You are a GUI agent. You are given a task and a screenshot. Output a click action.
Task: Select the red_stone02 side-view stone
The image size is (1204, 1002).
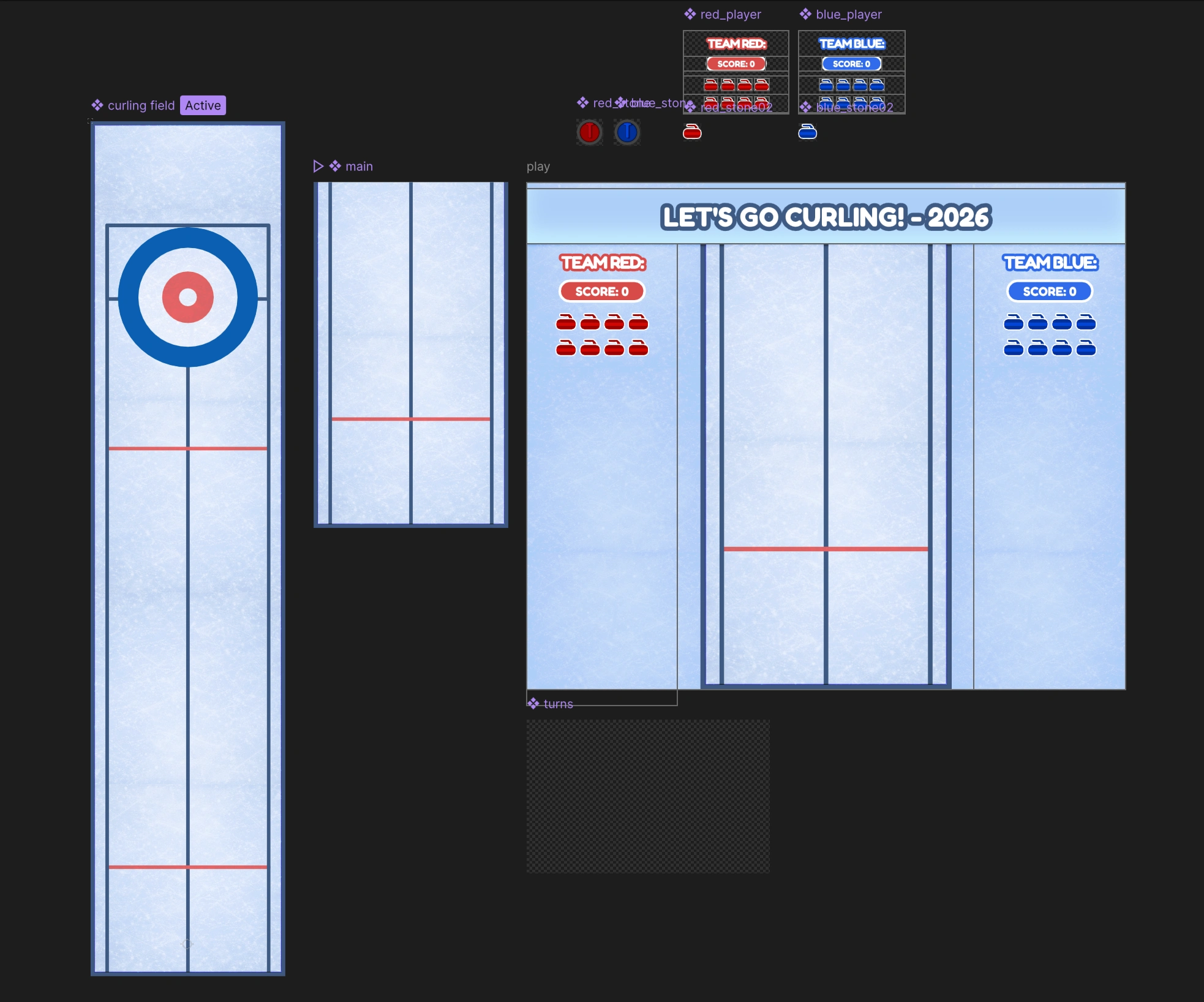click(692, 132)
